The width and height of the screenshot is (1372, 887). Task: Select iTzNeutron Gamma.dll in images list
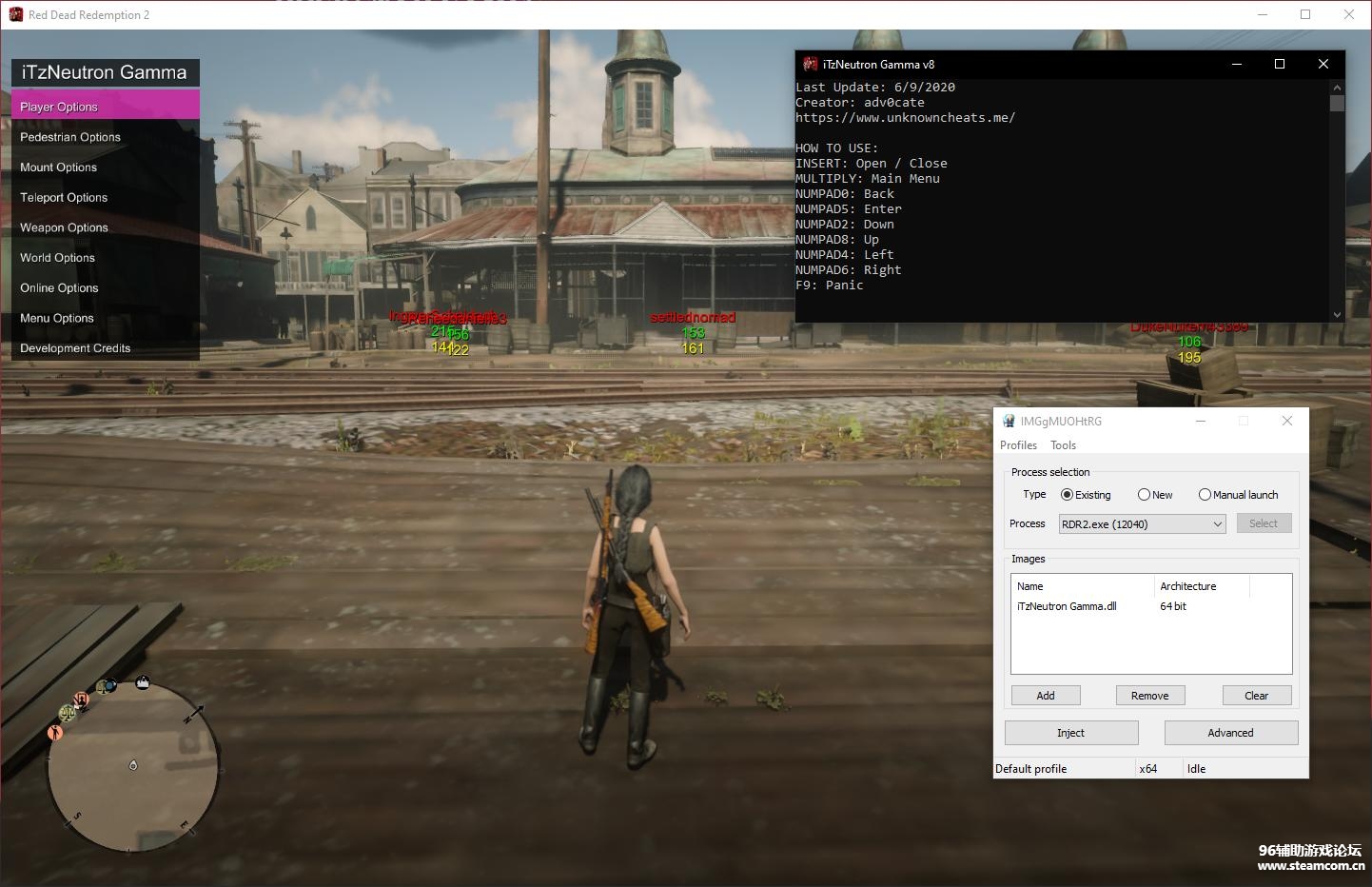(1067, 606)
